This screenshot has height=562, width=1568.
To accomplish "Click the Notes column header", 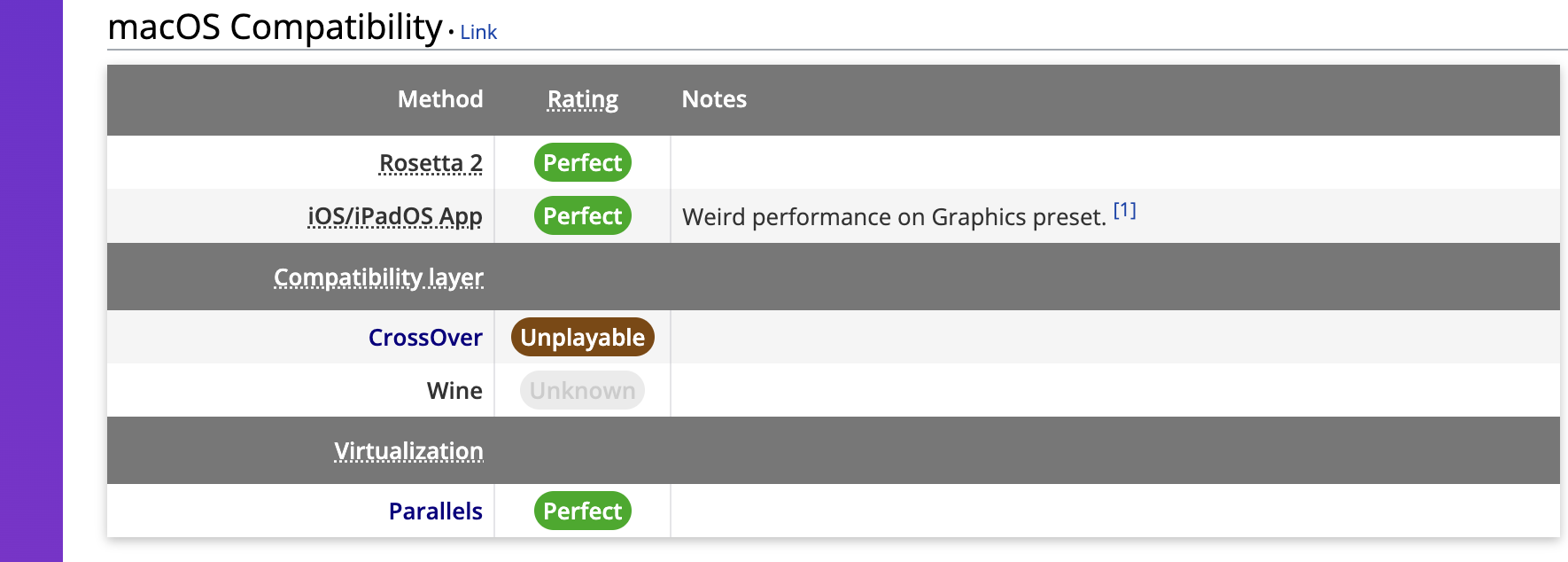I will pyautogui.click(x=714, y=99).
